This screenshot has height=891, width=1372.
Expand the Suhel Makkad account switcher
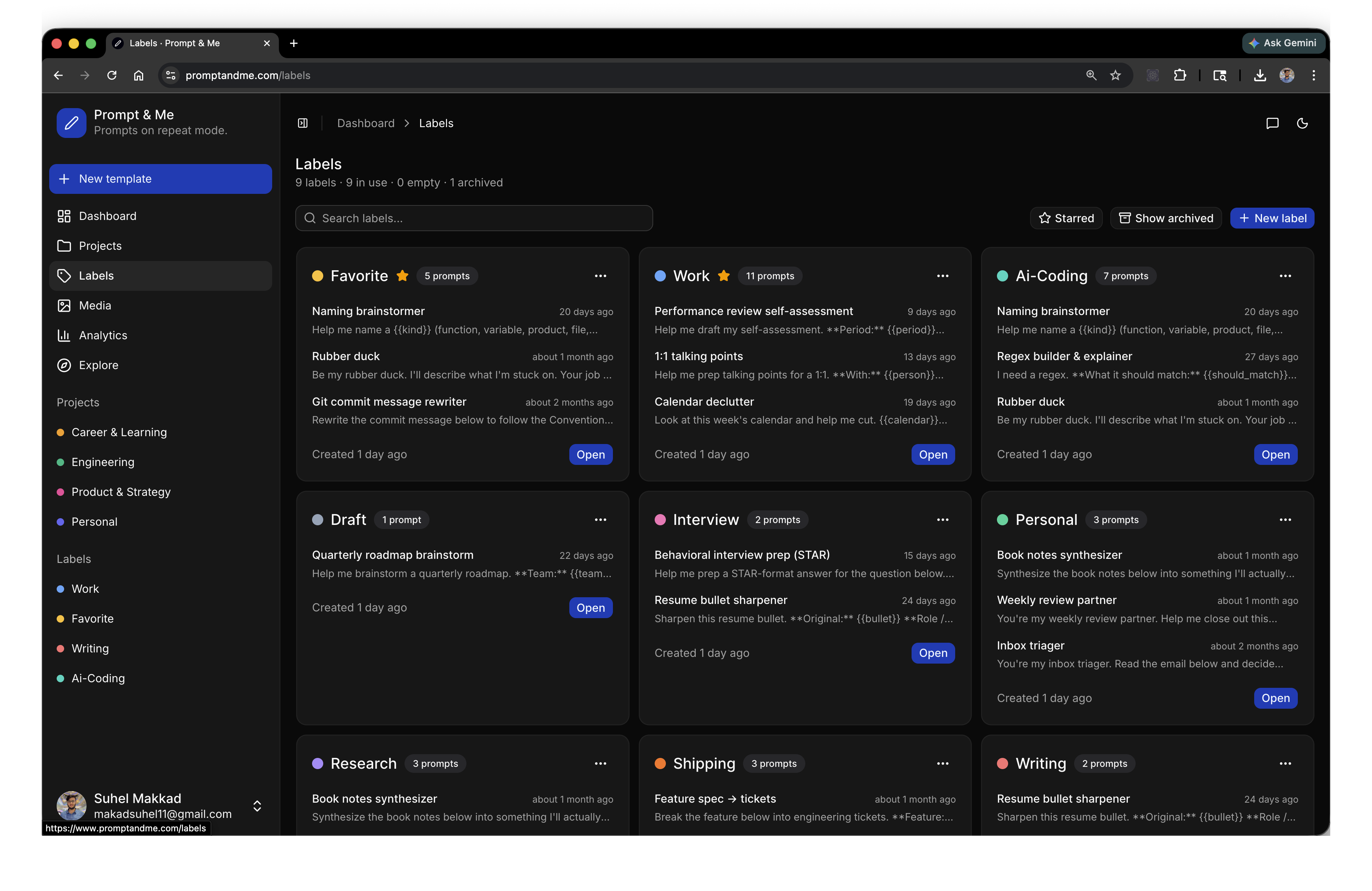pyautogui.click(x=257, y=806)
